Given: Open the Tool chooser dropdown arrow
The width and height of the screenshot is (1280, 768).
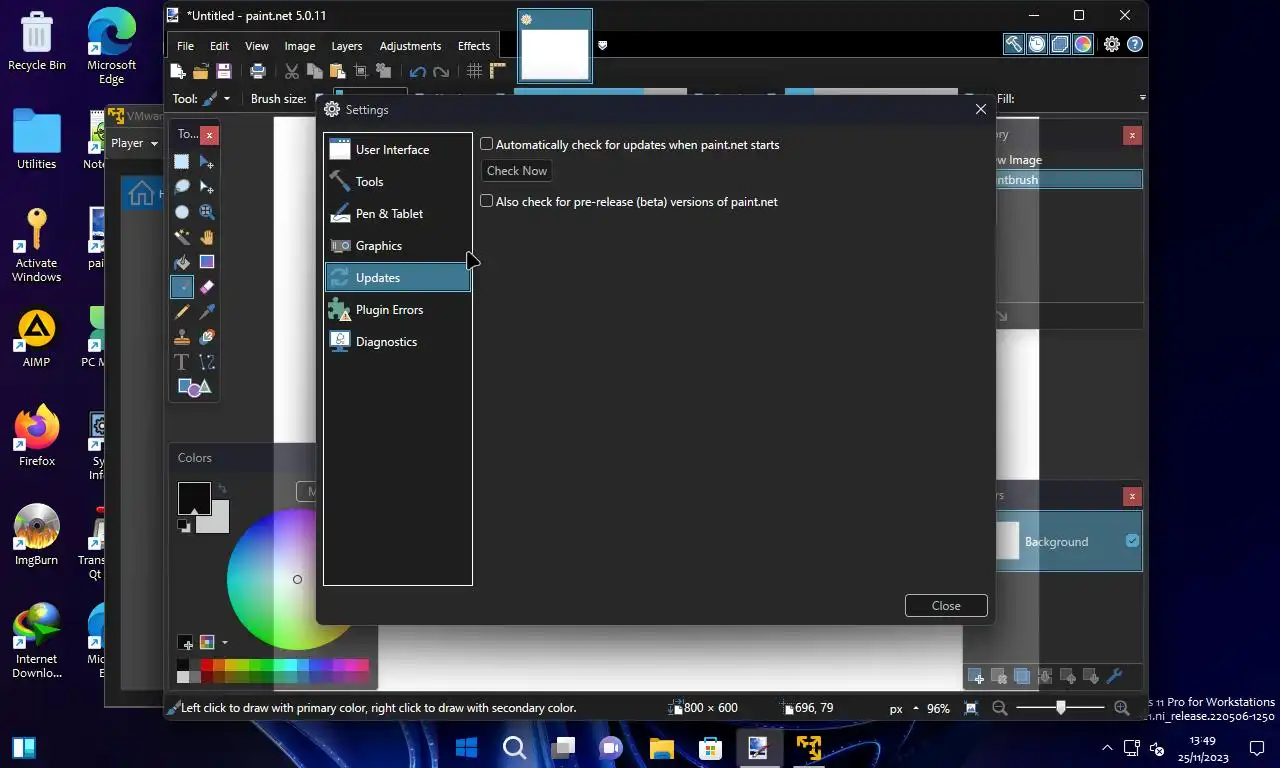Looking at the screenshot, I should tap(227, 99).
